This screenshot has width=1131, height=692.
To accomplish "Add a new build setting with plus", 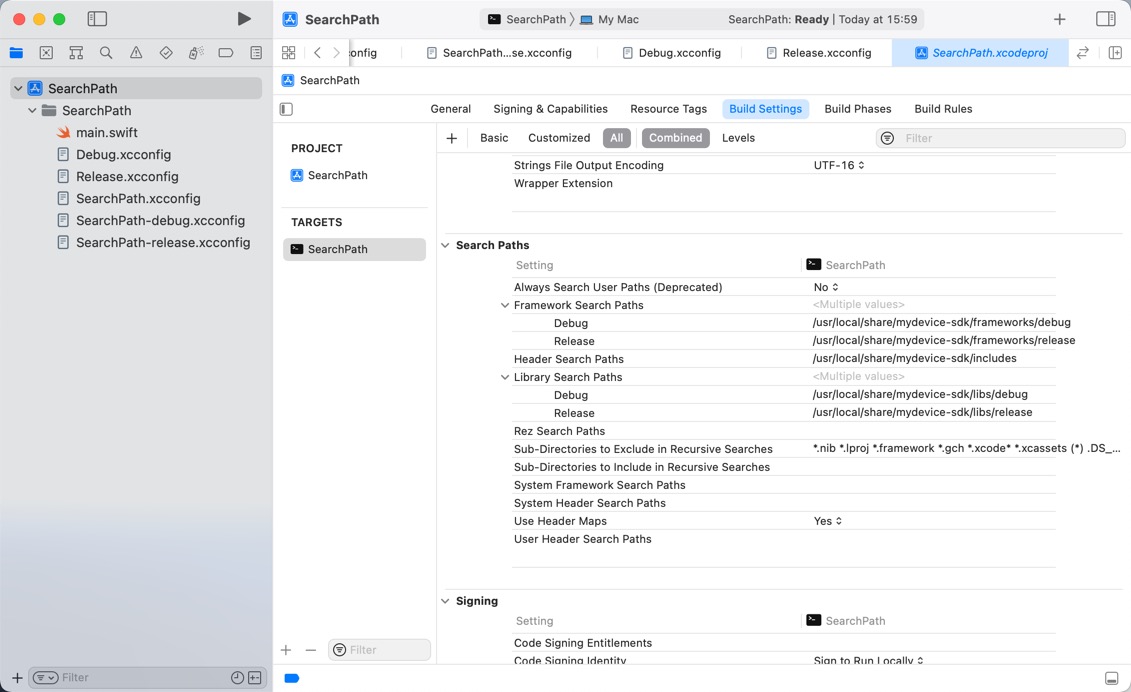I will click(x=452, y=138).
